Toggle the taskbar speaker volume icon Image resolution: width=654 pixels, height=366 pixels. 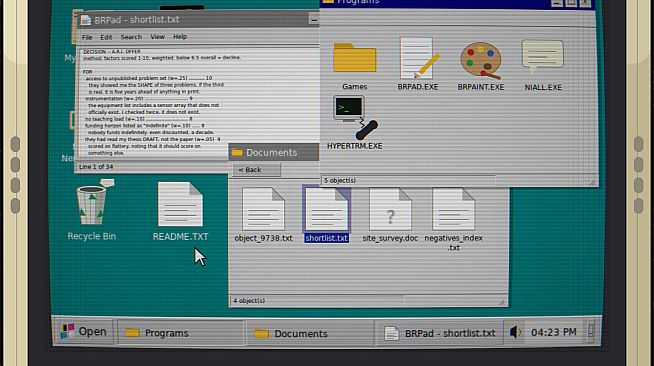pyautogui.click(x=515, y=332)
